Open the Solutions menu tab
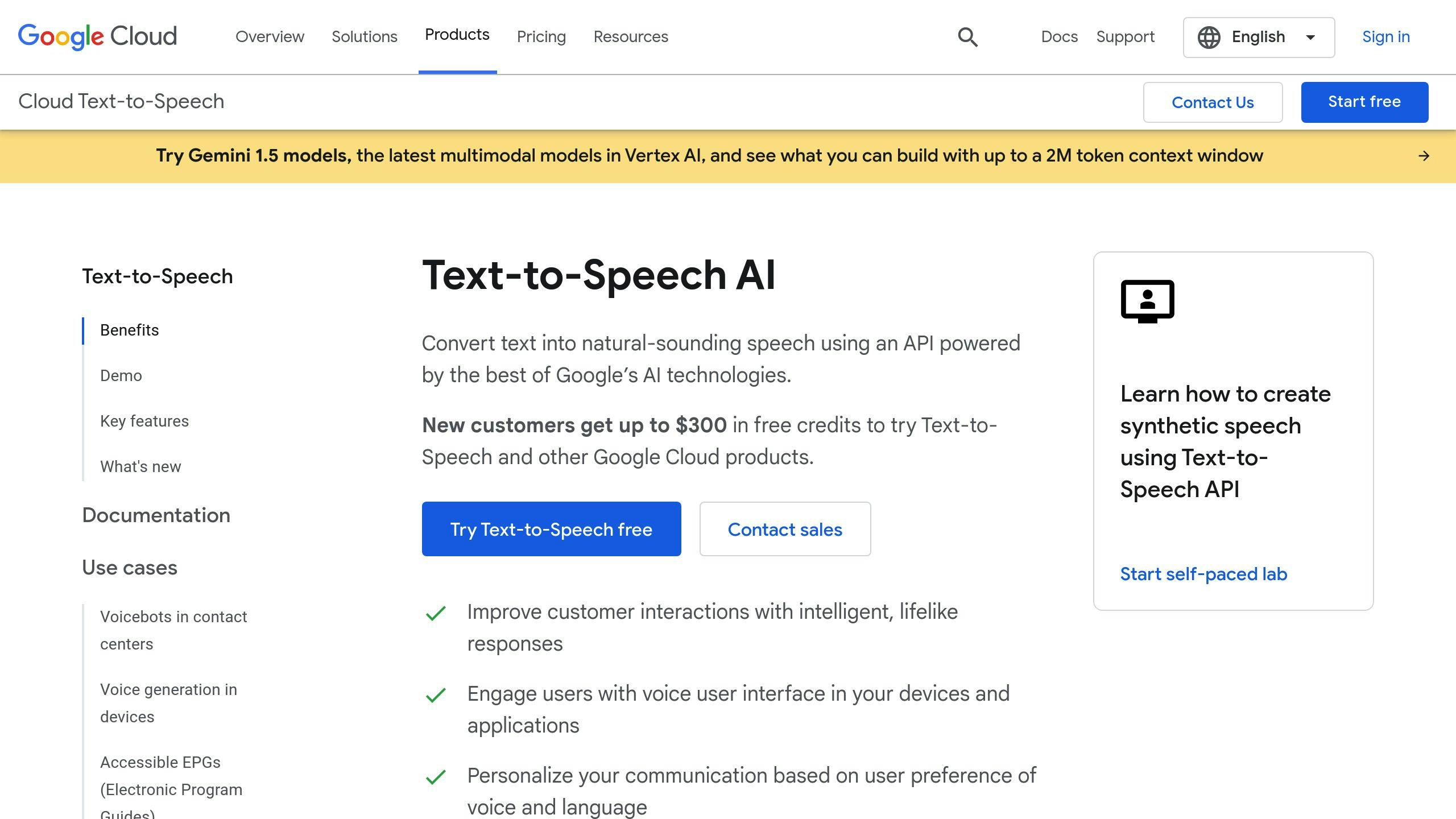The width and height of the screenshot is (1456, 819). point(364,36)
